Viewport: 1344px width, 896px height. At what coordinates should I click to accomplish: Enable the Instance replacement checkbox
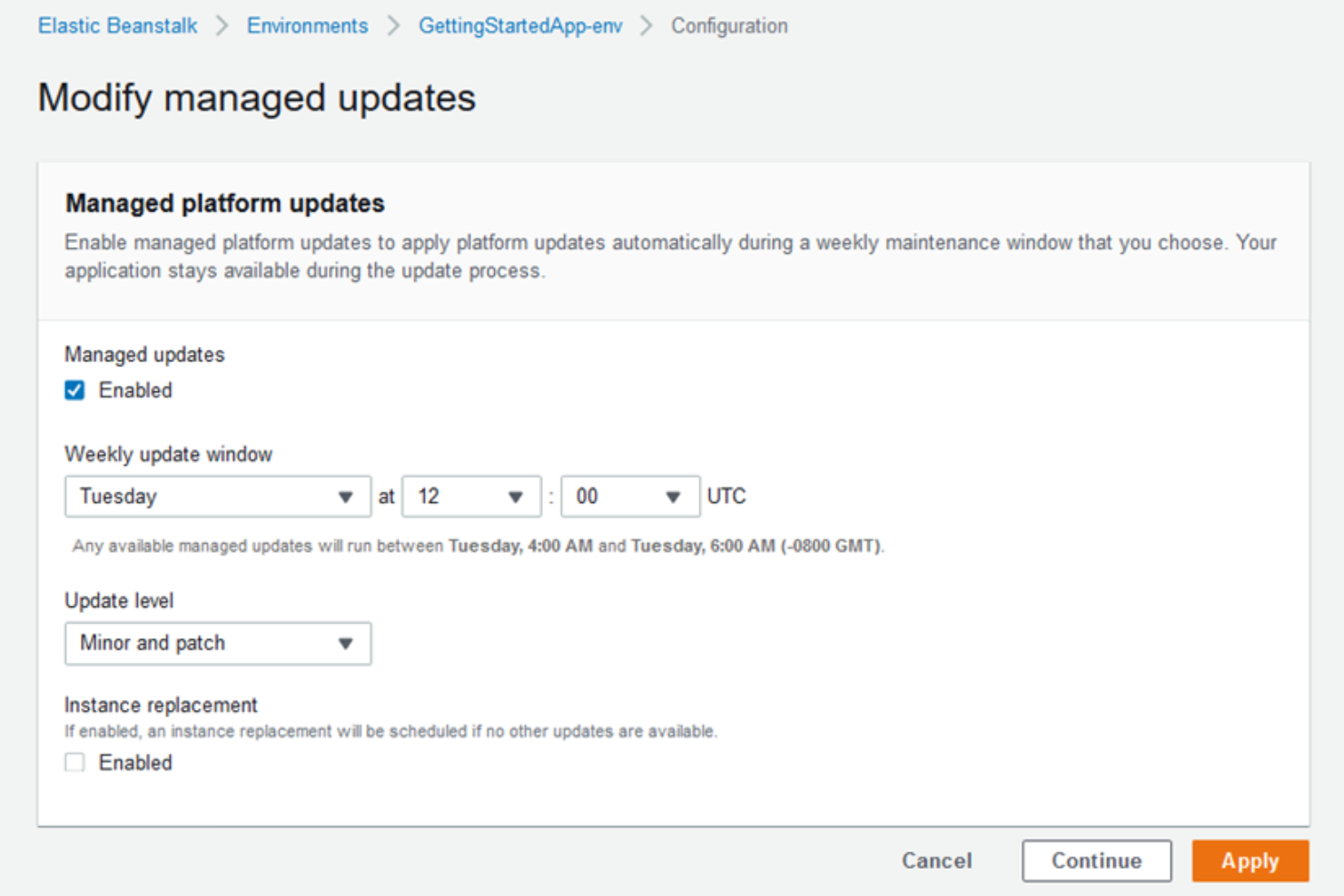click(74, 763)
